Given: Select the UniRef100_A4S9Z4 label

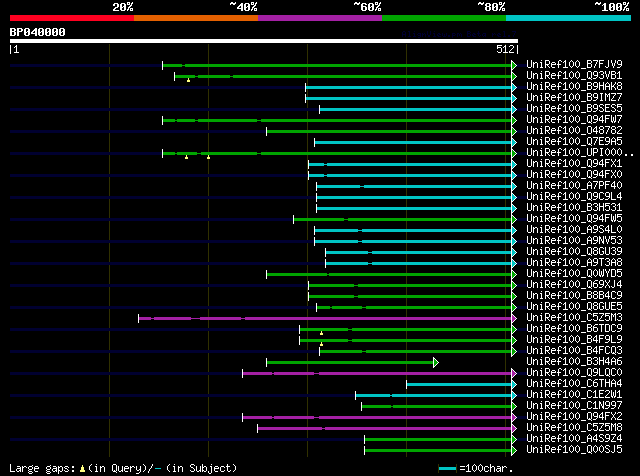Looking at the screenshot, I should pyautogui.click(x=574, y=439).
